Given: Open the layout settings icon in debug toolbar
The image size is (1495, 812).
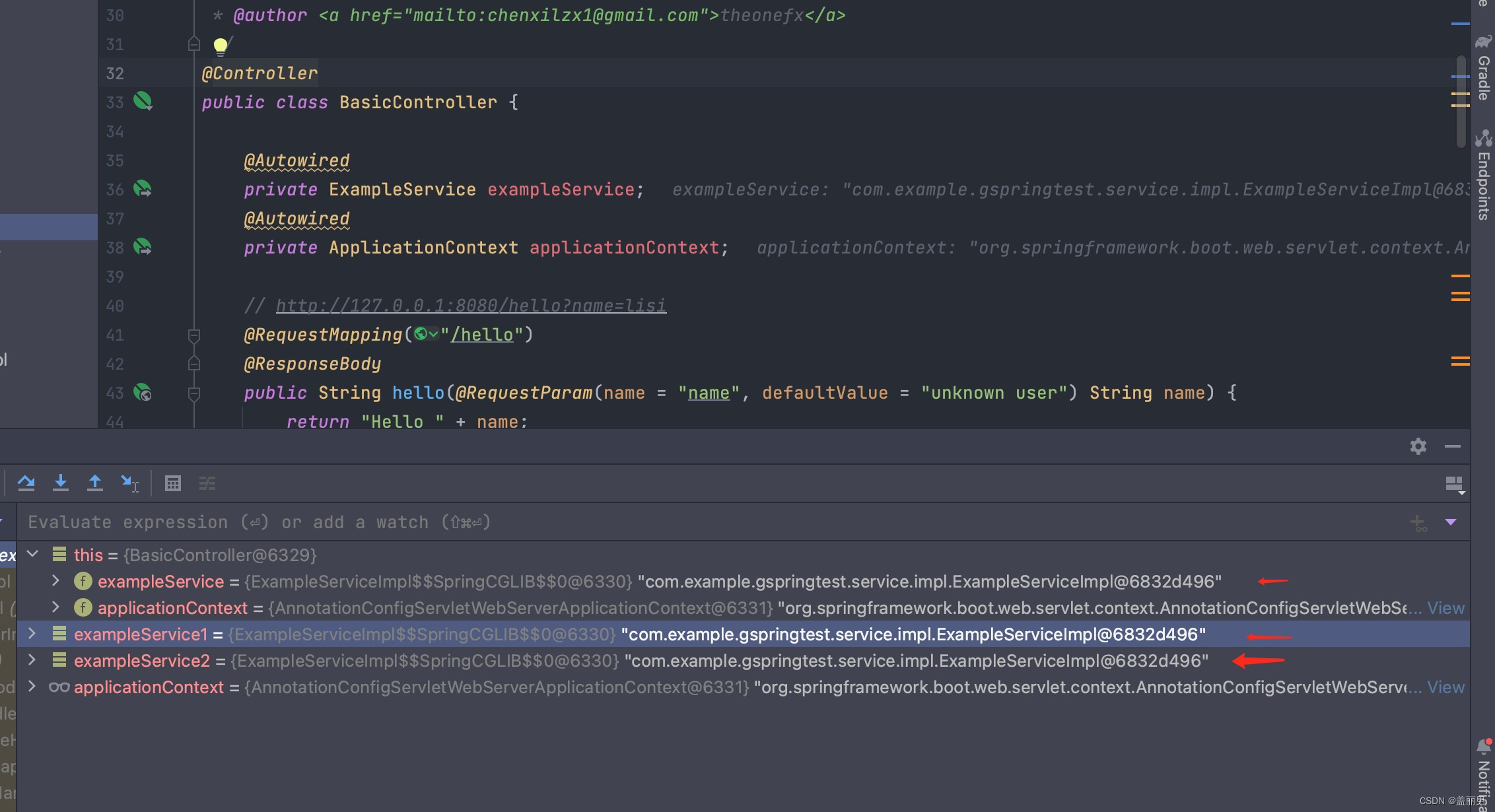Looking at the screenshot, I should click(x=1454, y=485).
